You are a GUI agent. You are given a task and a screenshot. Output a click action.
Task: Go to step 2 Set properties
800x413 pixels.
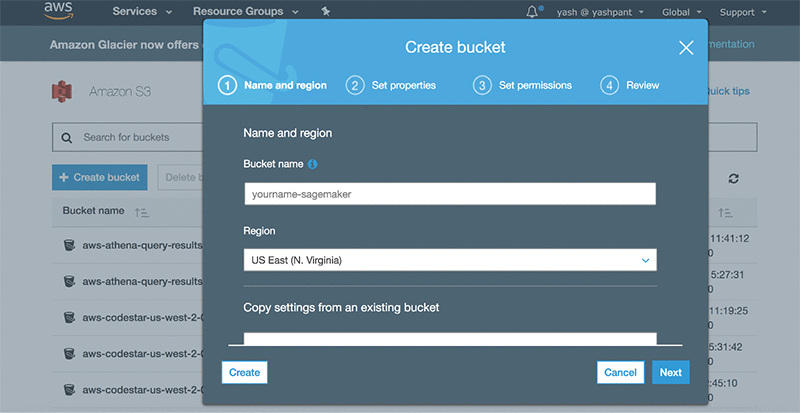click(x=391, y=85)
